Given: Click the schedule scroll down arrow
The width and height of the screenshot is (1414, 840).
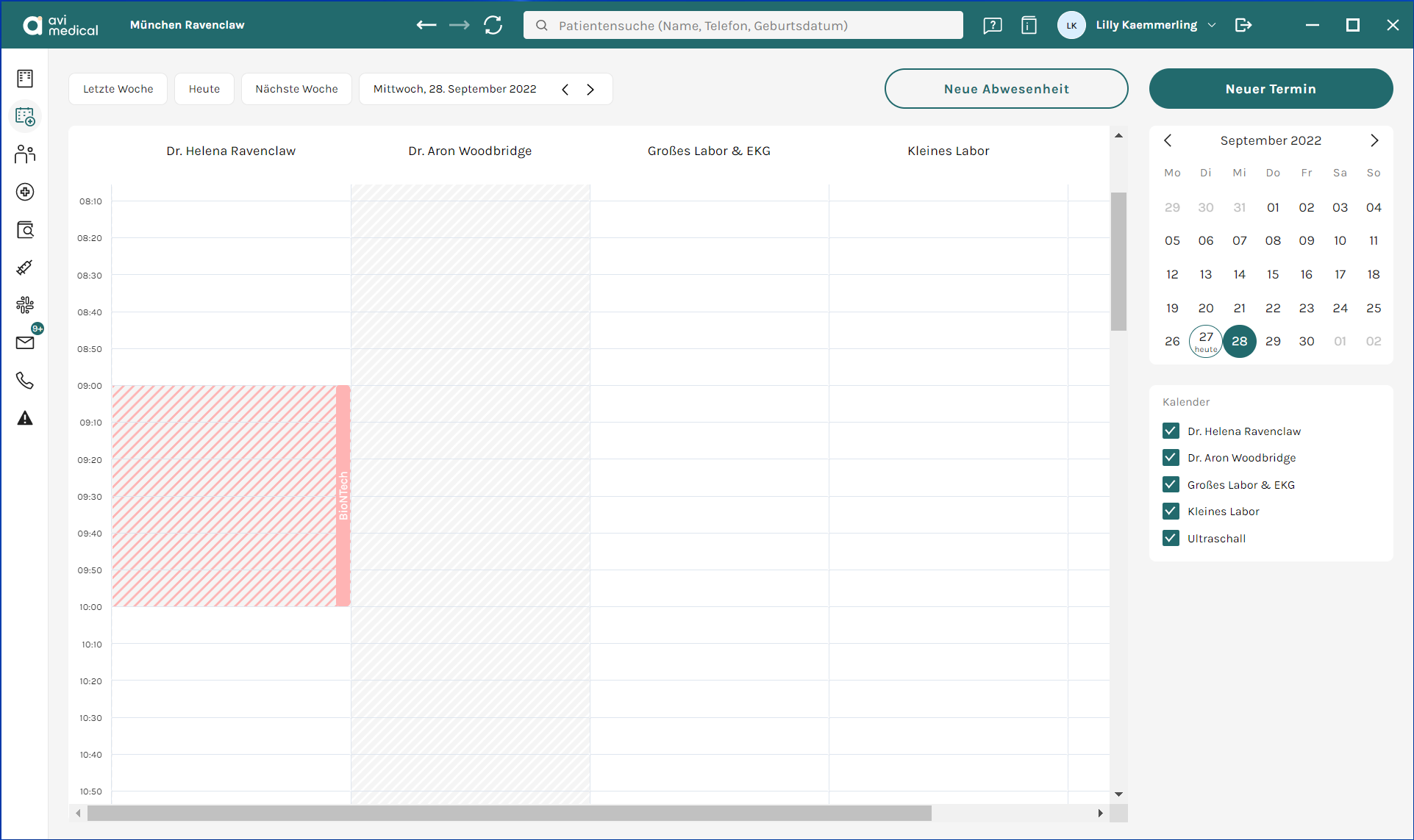Looking at the screenshot, I should click(1118, 794).
